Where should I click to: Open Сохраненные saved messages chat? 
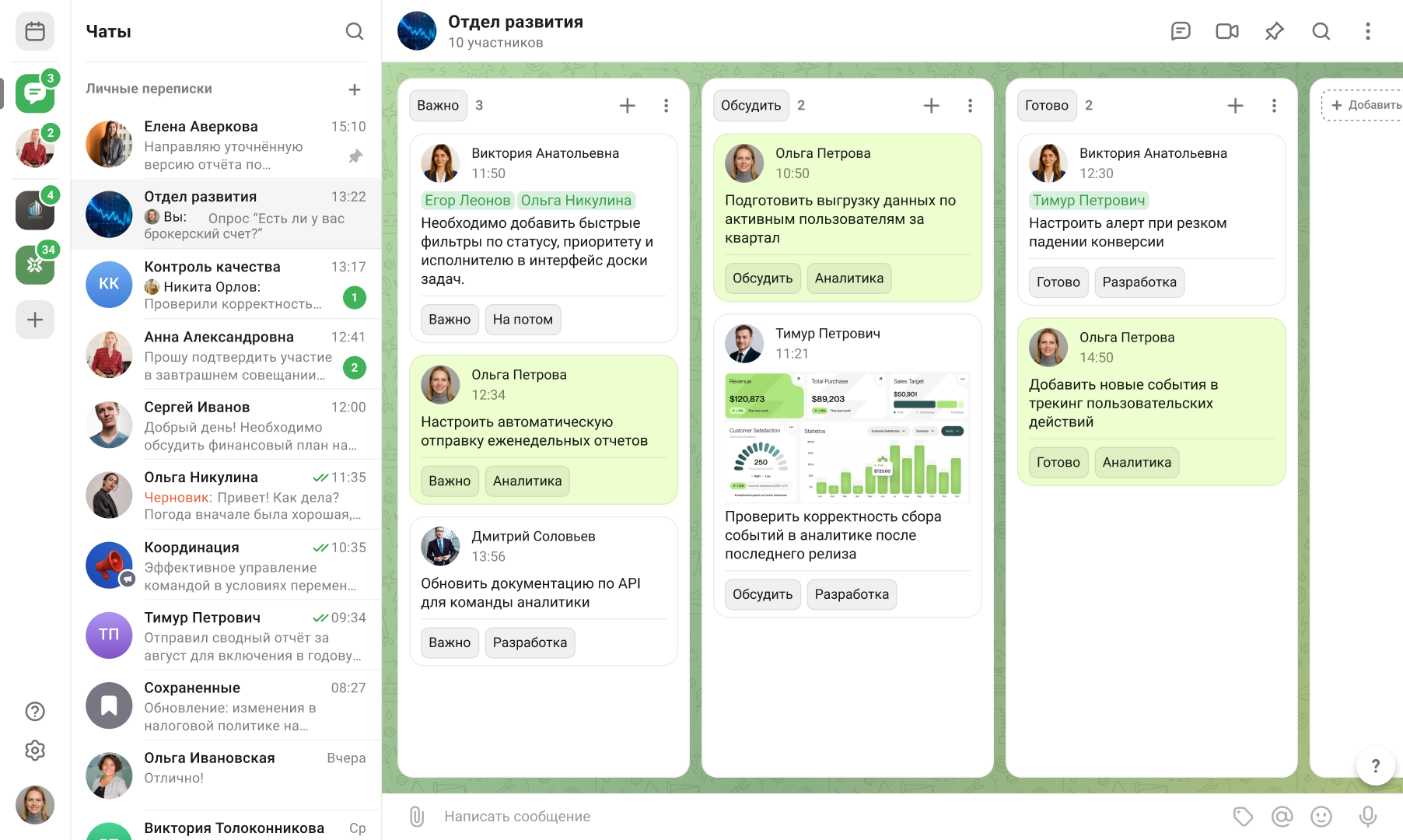coord(226,705)
